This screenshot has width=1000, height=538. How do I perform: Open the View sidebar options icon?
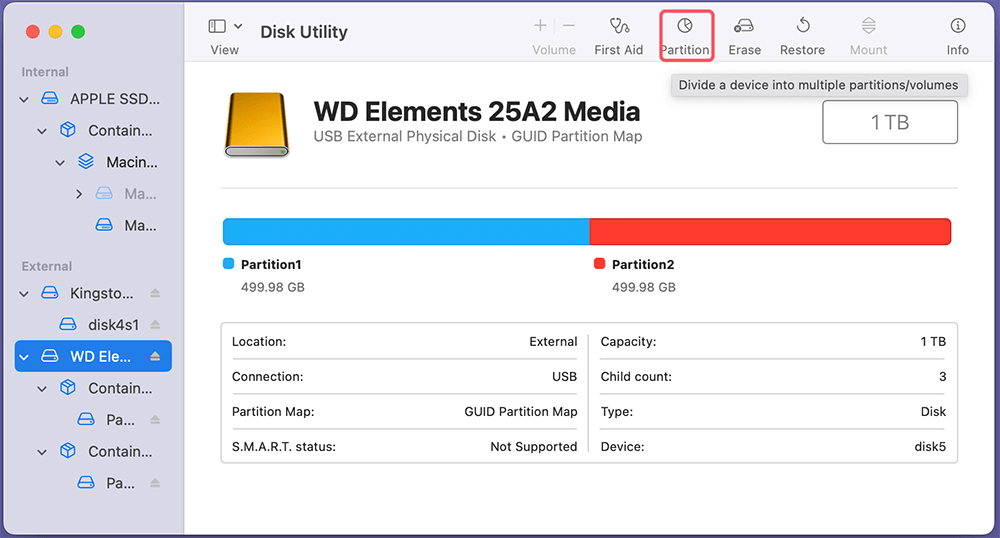pyautogui.click(x=217, y=26)
